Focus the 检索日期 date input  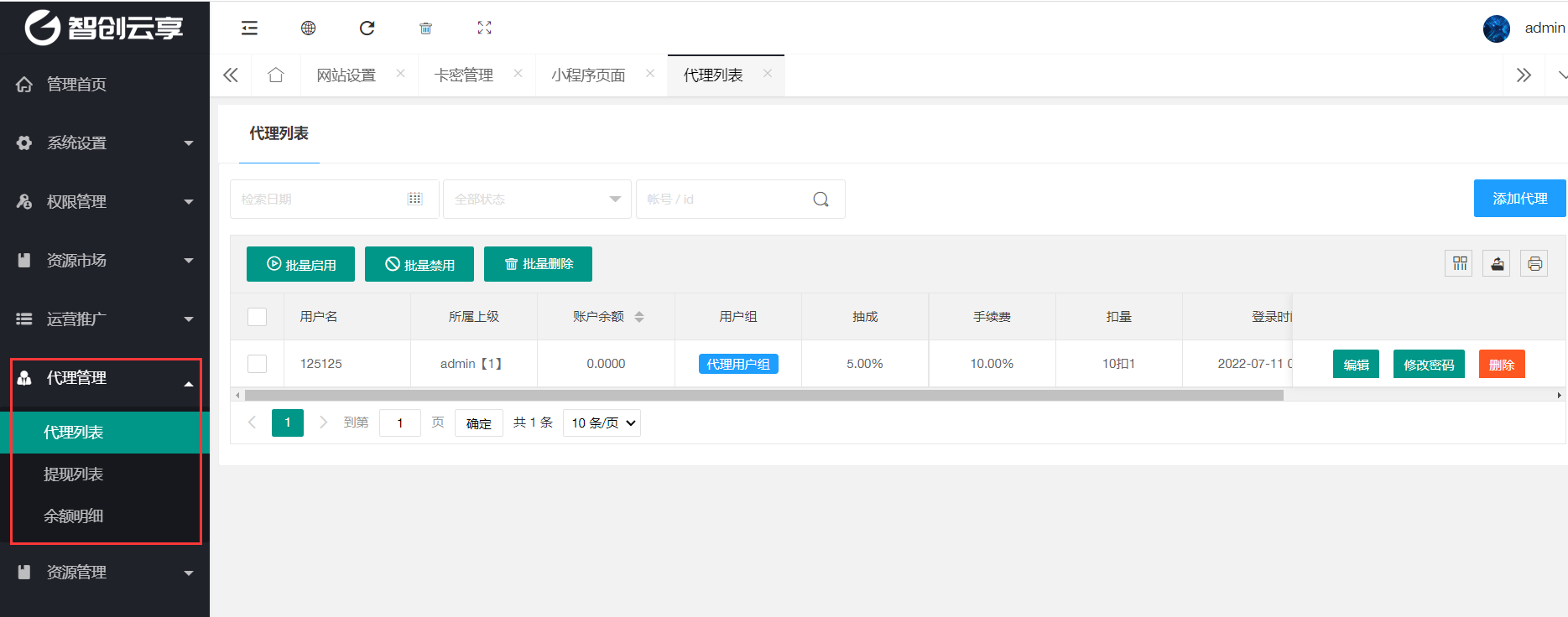[334, 199]
